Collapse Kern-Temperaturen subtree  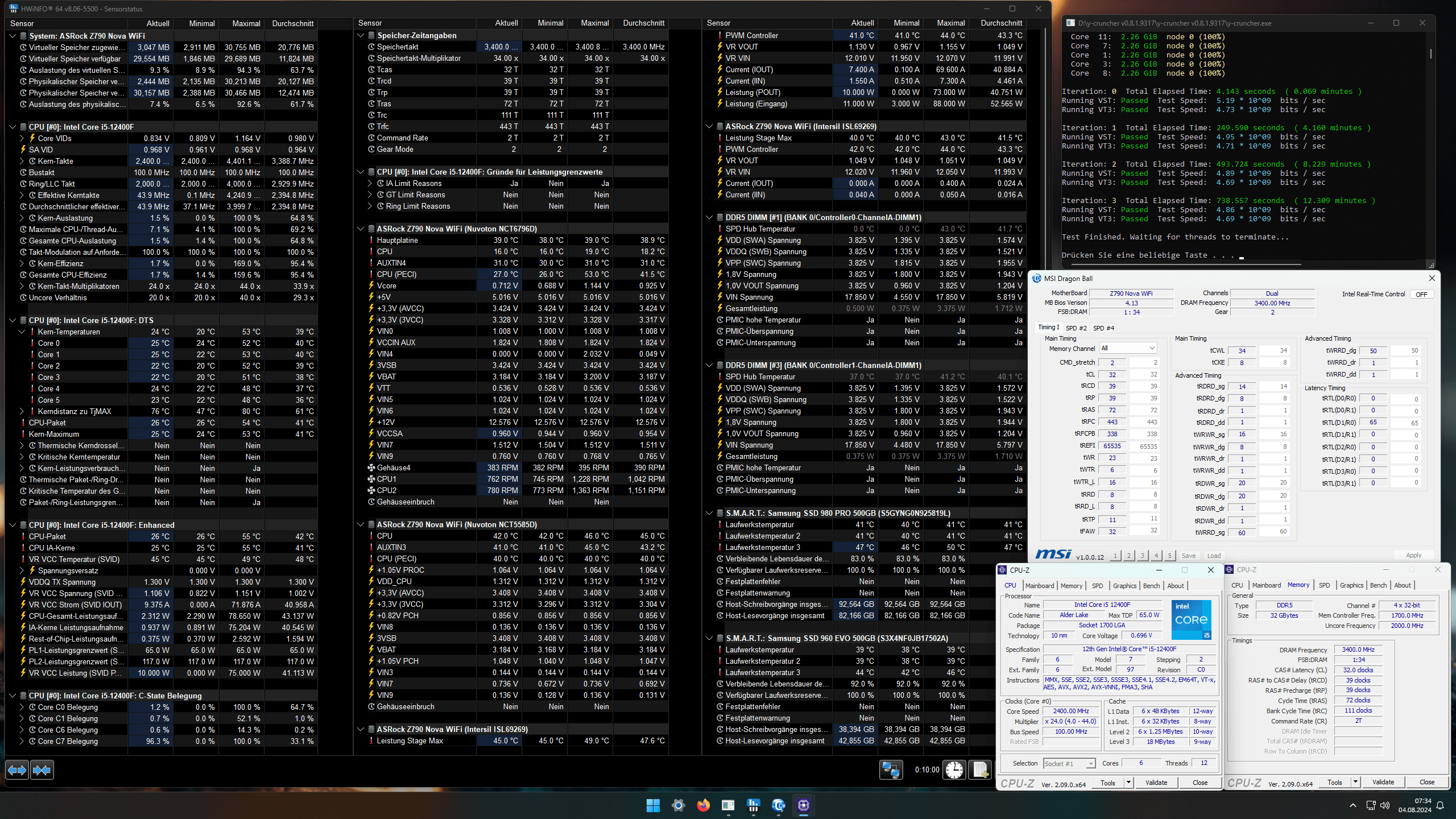pos(22,332)
